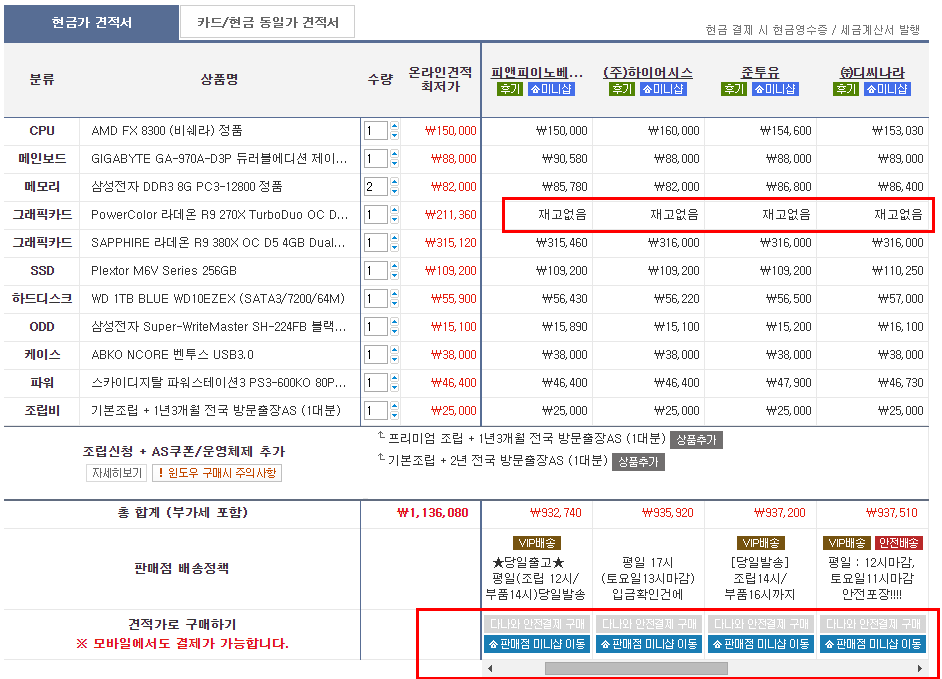Open 피앤피이노베 seller link
942x679 pixels.
pos(536,73)
